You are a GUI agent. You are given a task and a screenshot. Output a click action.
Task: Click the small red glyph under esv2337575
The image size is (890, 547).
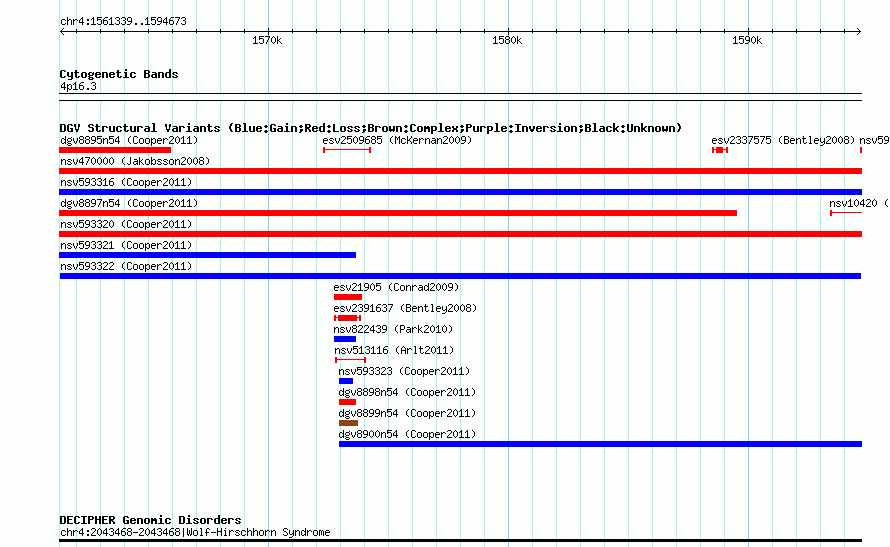pyautogui.click(x=720, y=150)
